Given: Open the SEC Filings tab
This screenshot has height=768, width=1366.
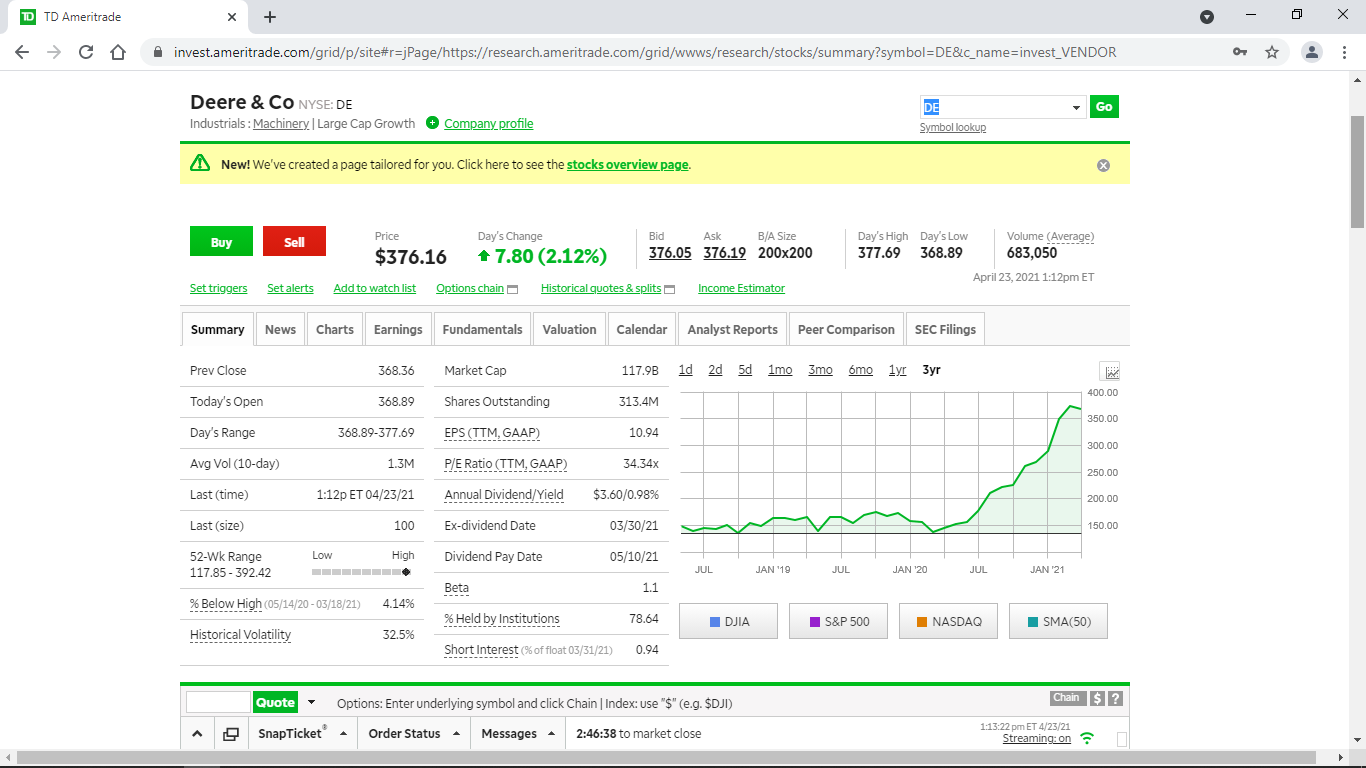Looking at the screenshot, I should (x=945, y=329).
